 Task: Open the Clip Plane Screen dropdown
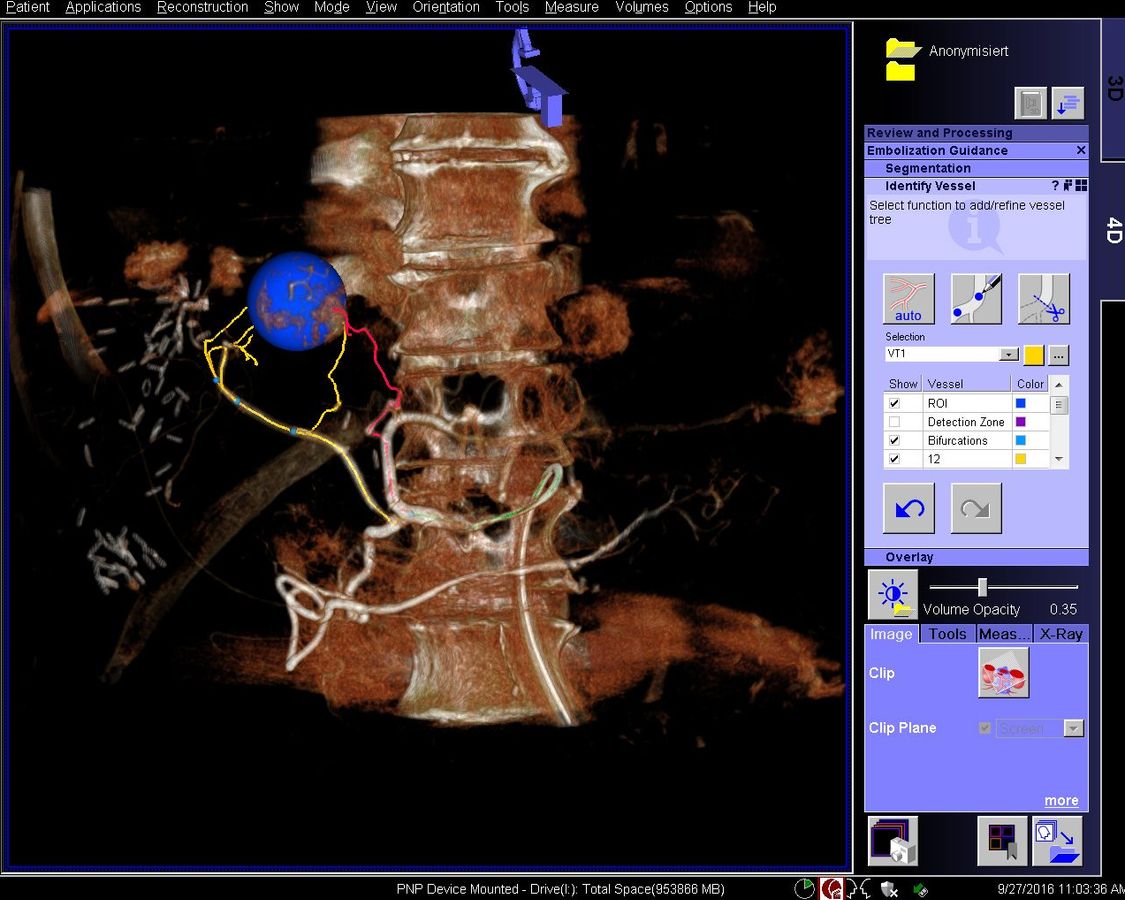[x=1073, y=728]
